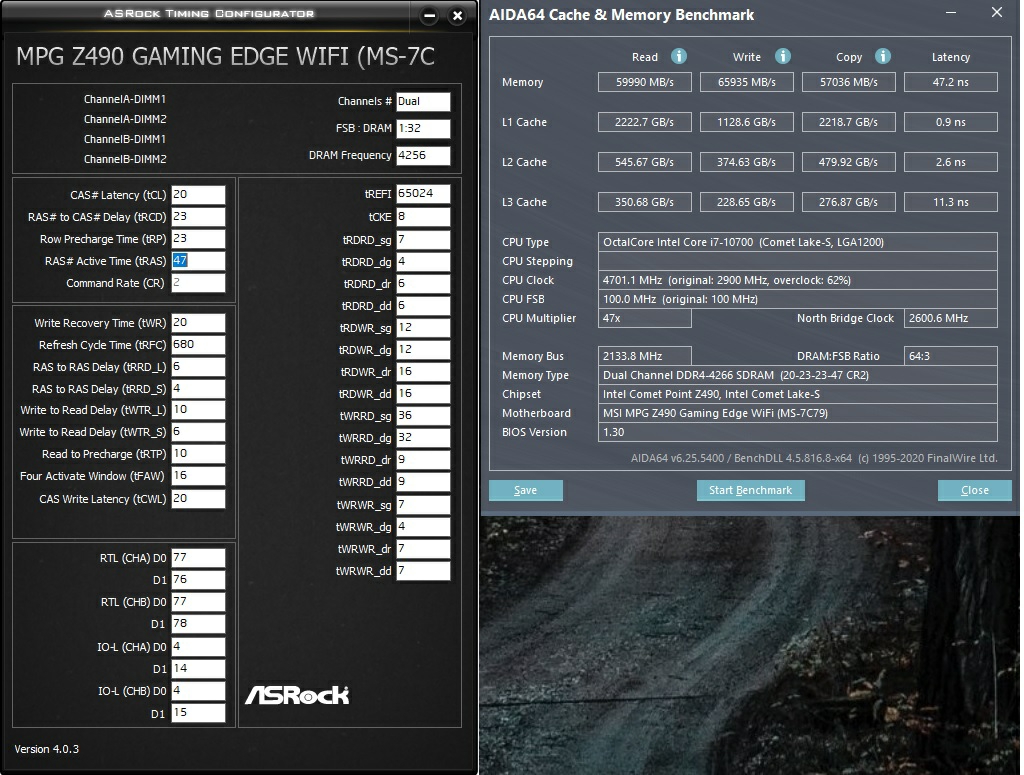This screenshot has width=1024, height=775.
Task: Click the FSB : DRAM ratio field
Action: click(x=423, y=129)
